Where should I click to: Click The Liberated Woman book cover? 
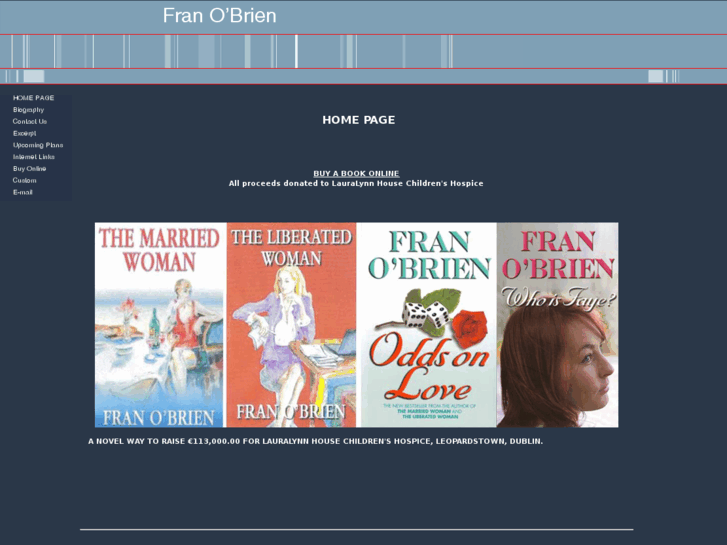point(291,325)
